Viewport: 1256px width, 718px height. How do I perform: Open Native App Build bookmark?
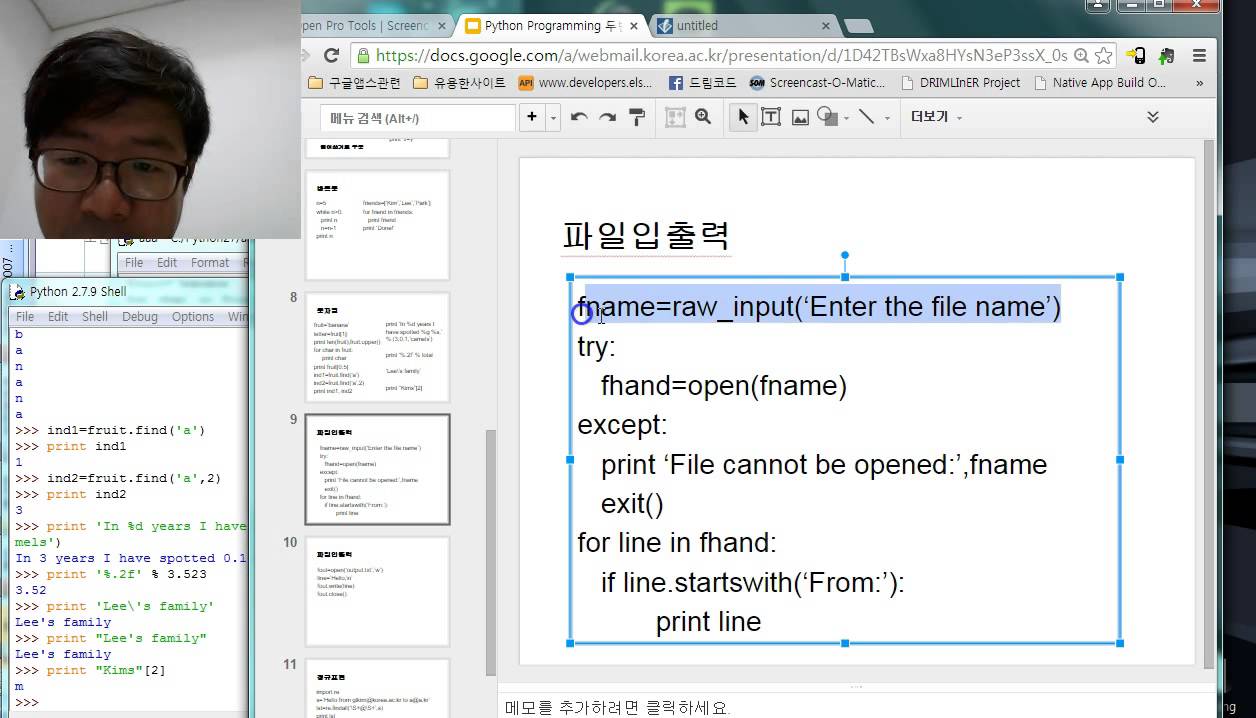coord(1100,83)
